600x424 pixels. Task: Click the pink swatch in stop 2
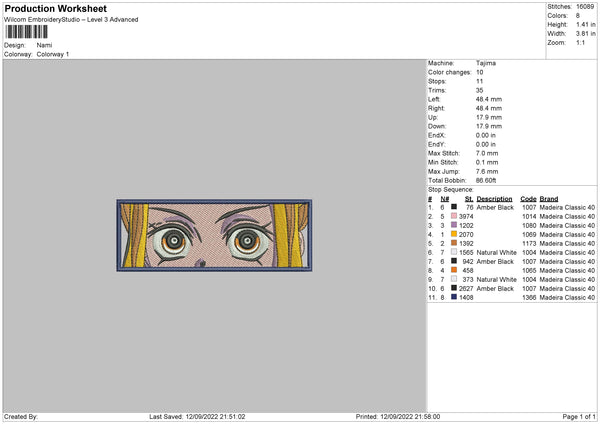454,216
